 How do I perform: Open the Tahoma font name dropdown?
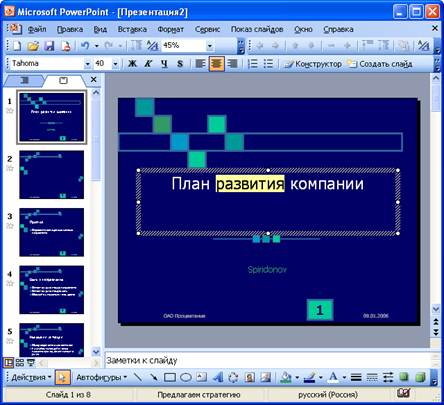point(87,64)
